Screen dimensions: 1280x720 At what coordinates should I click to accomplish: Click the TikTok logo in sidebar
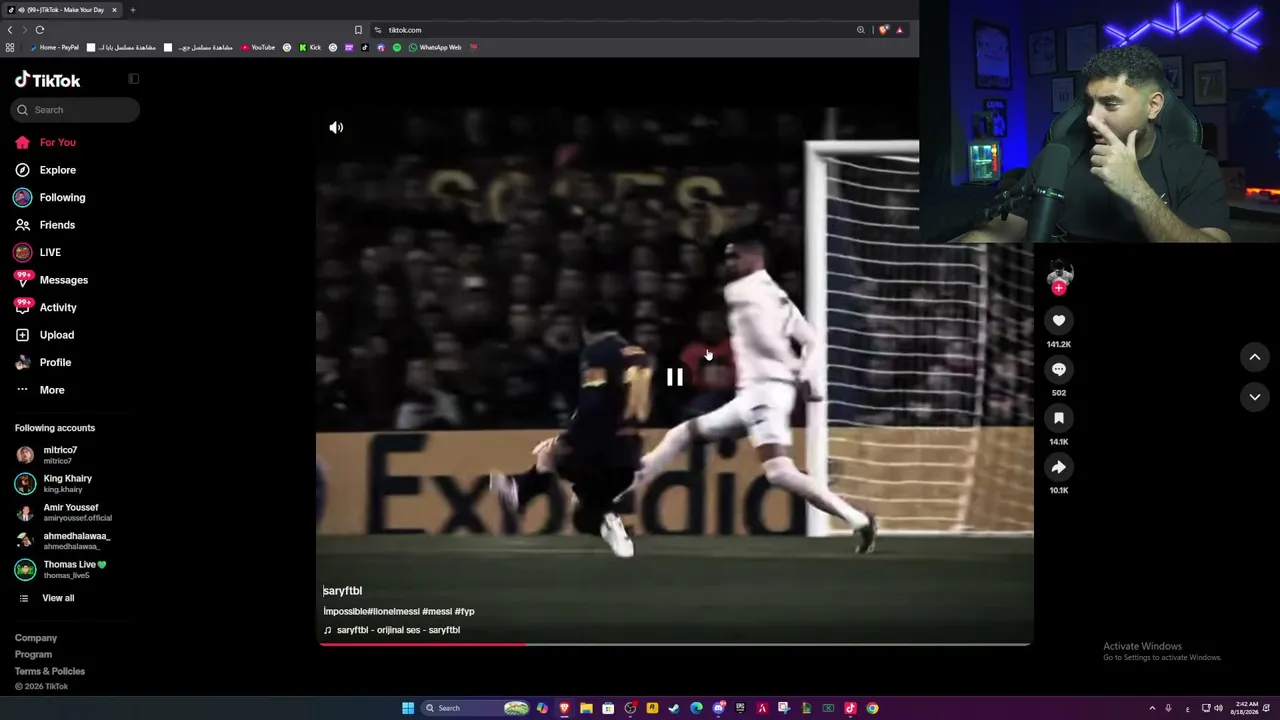[x=47, y=80]
